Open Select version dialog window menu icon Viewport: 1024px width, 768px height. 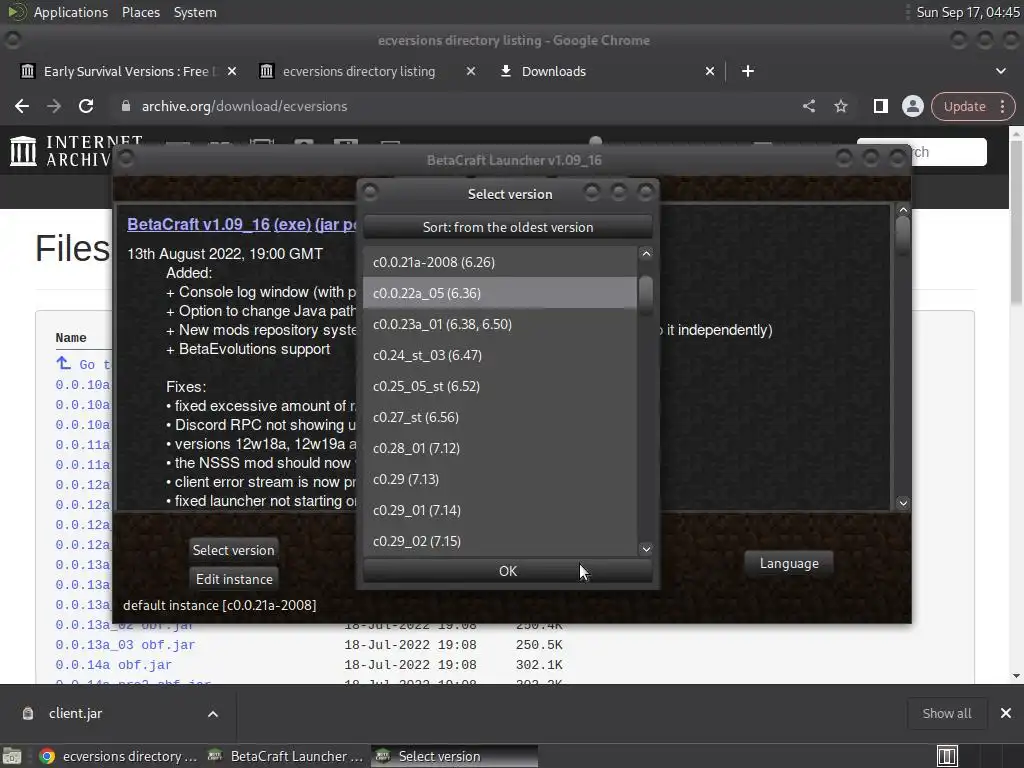coord(370,192)
